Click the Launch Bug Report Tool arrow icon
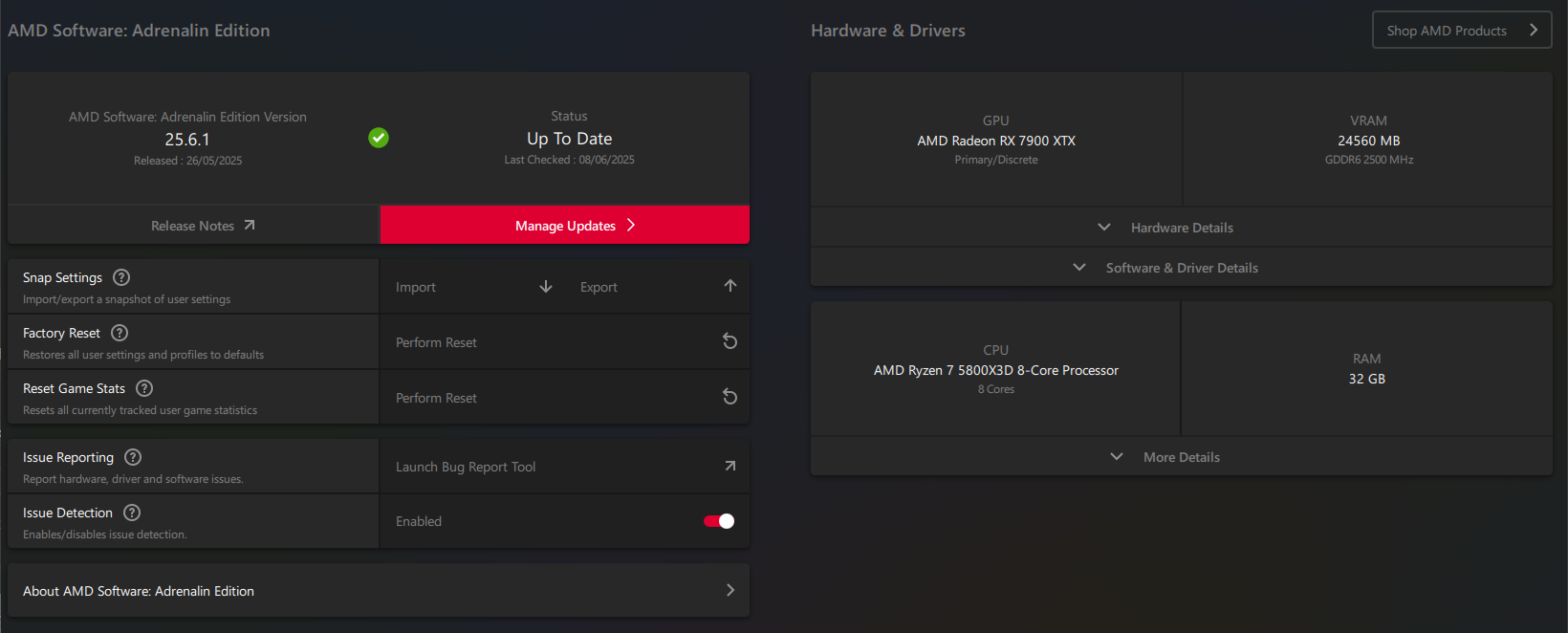Image resolution: width=1568 pixels, height=633 pixels. coord(730,466)
